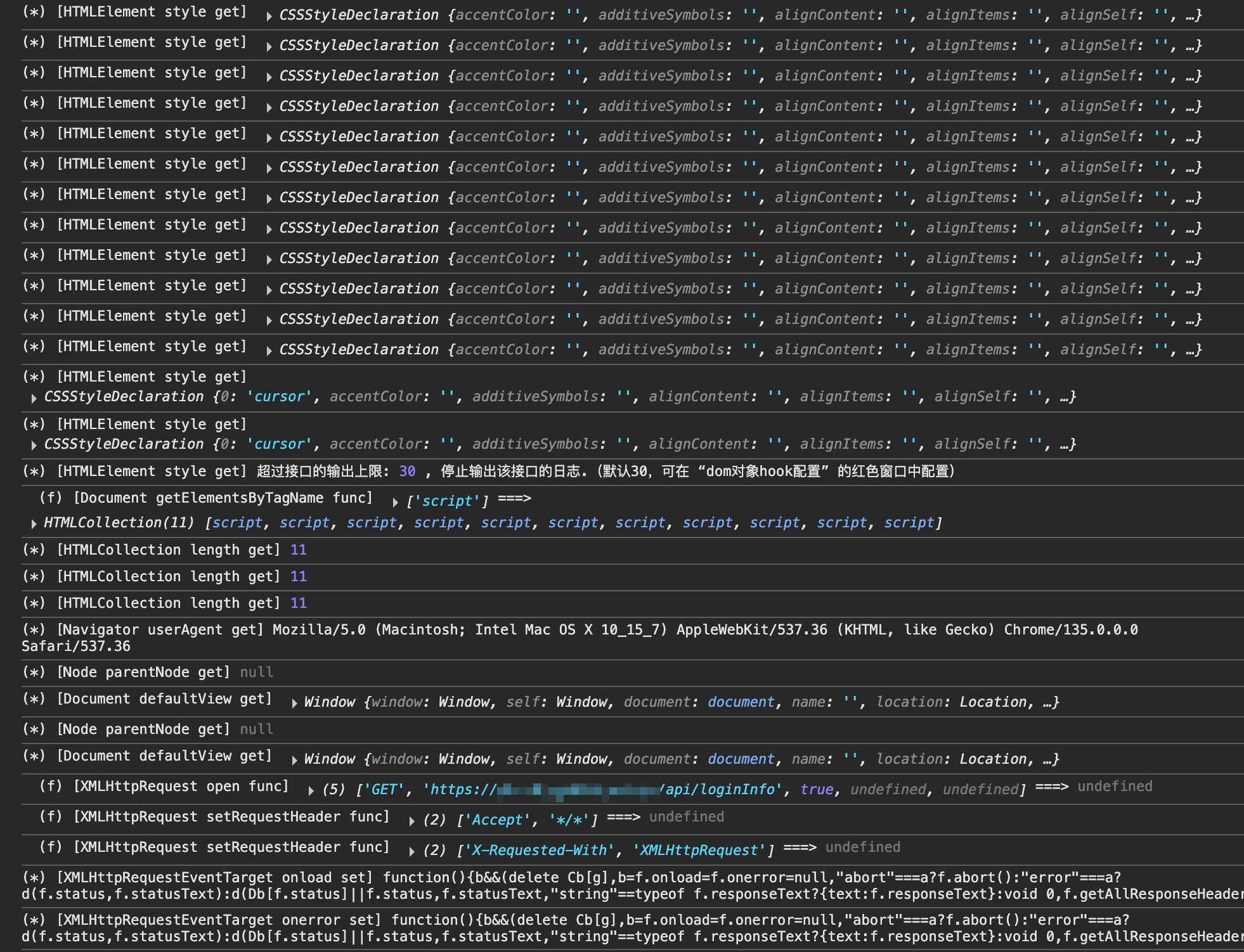Expand the HTMLCollection(11) script list

[x=34, y=524]
